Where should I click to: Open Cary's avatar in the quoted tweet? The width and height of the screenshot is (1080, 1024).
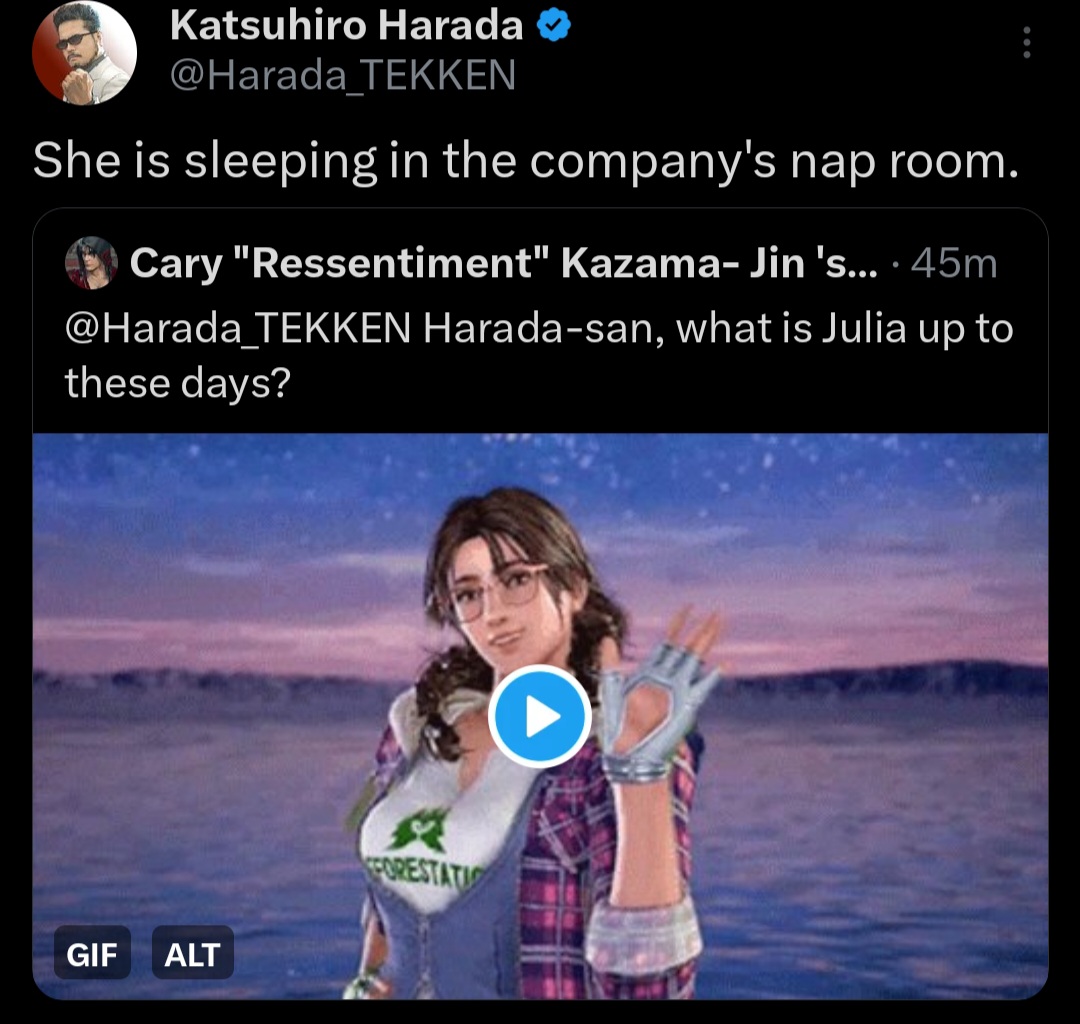(91, 262)
